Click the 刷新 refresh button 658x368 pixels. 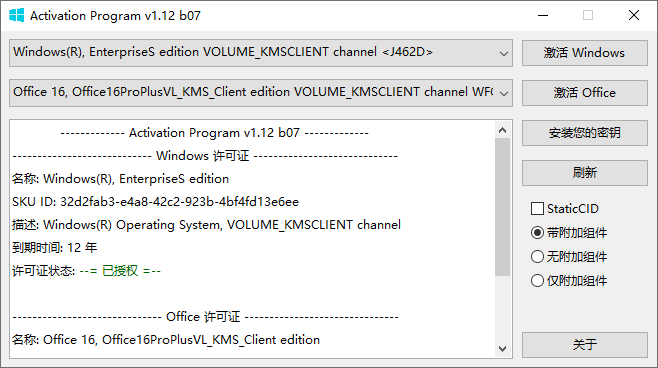(585, 173)
